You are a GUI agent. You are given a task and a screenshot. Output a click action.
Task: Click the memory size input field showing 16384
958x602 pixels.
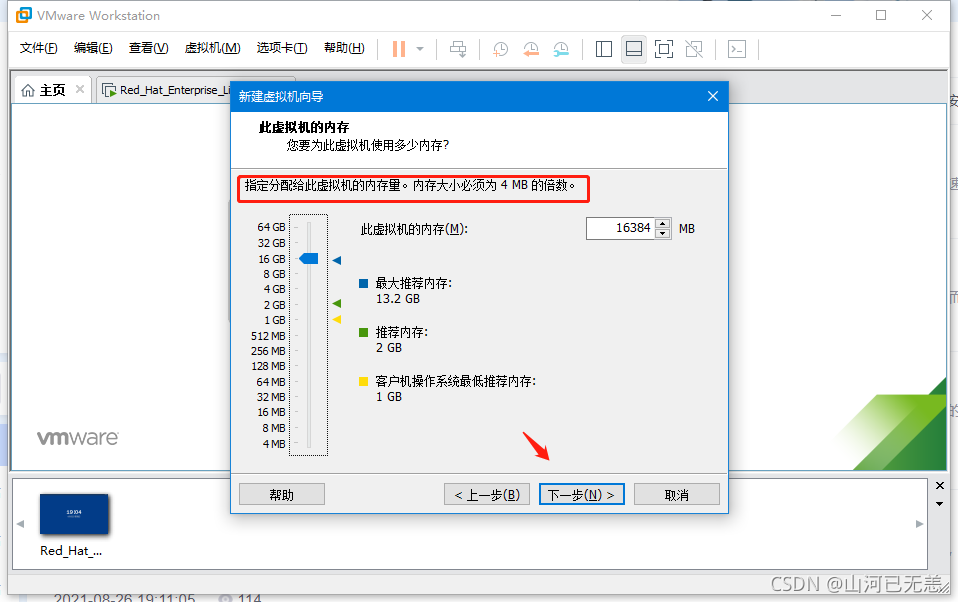click(620, 228)
